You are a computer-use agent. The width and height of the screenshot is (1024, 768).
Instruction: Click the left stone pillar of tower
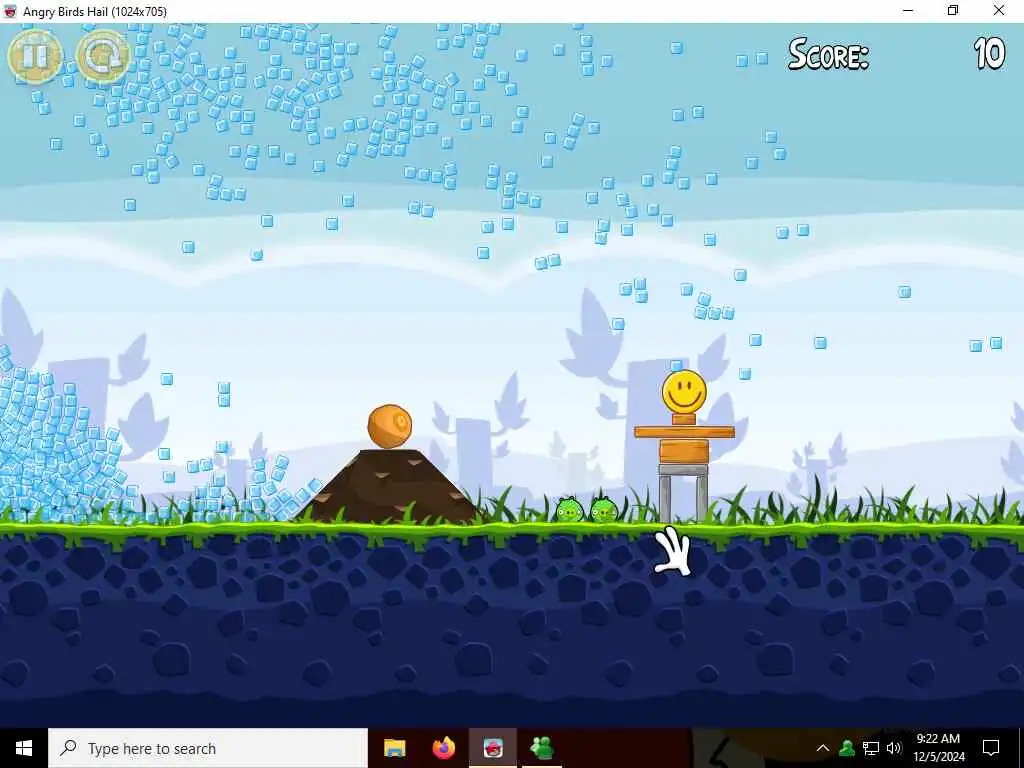click(x=665, y=499)
